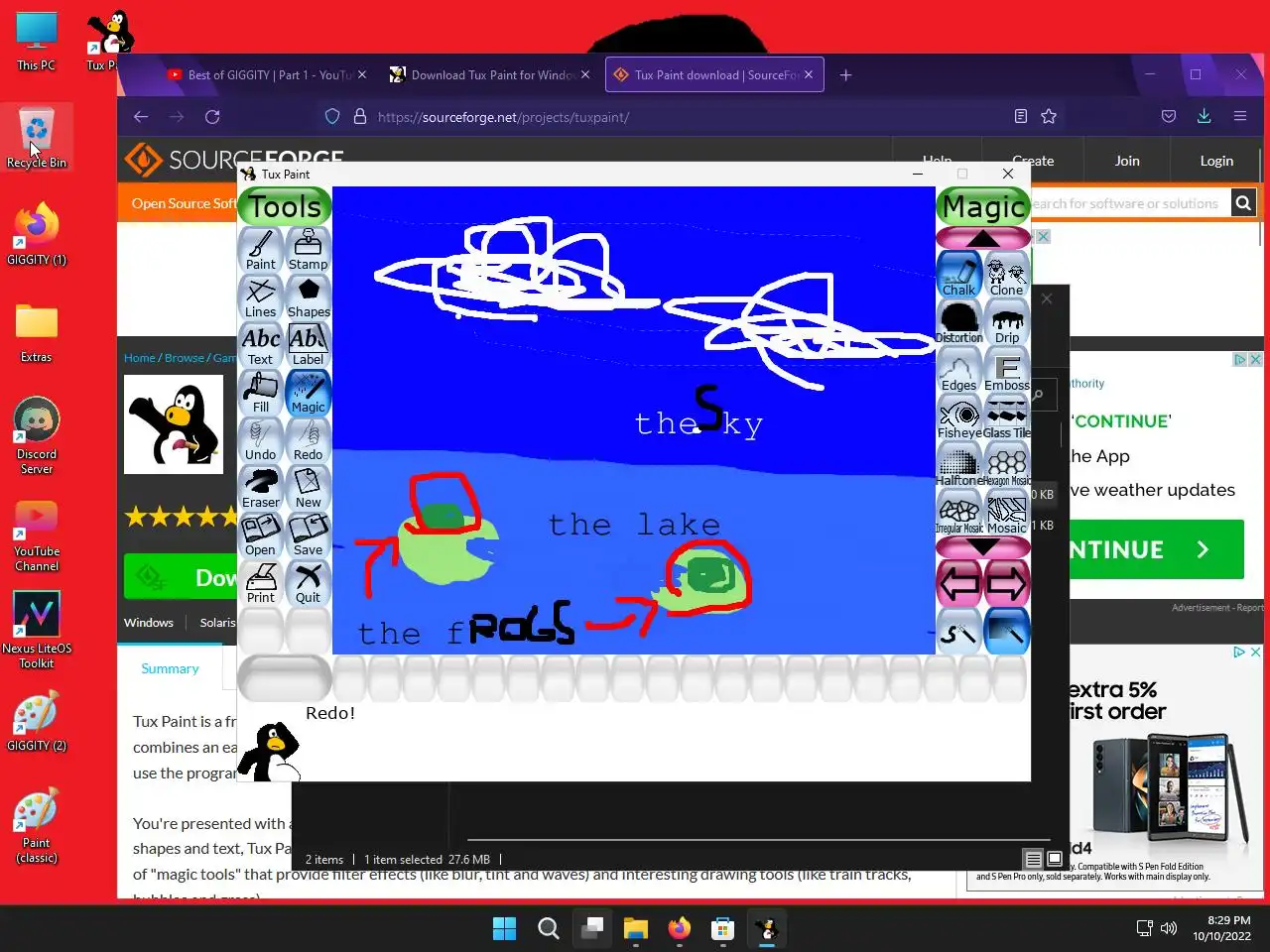Click the Browse breadcrumb link
The height and width of the screenshot is (952, 1270).
pos(185,358)
